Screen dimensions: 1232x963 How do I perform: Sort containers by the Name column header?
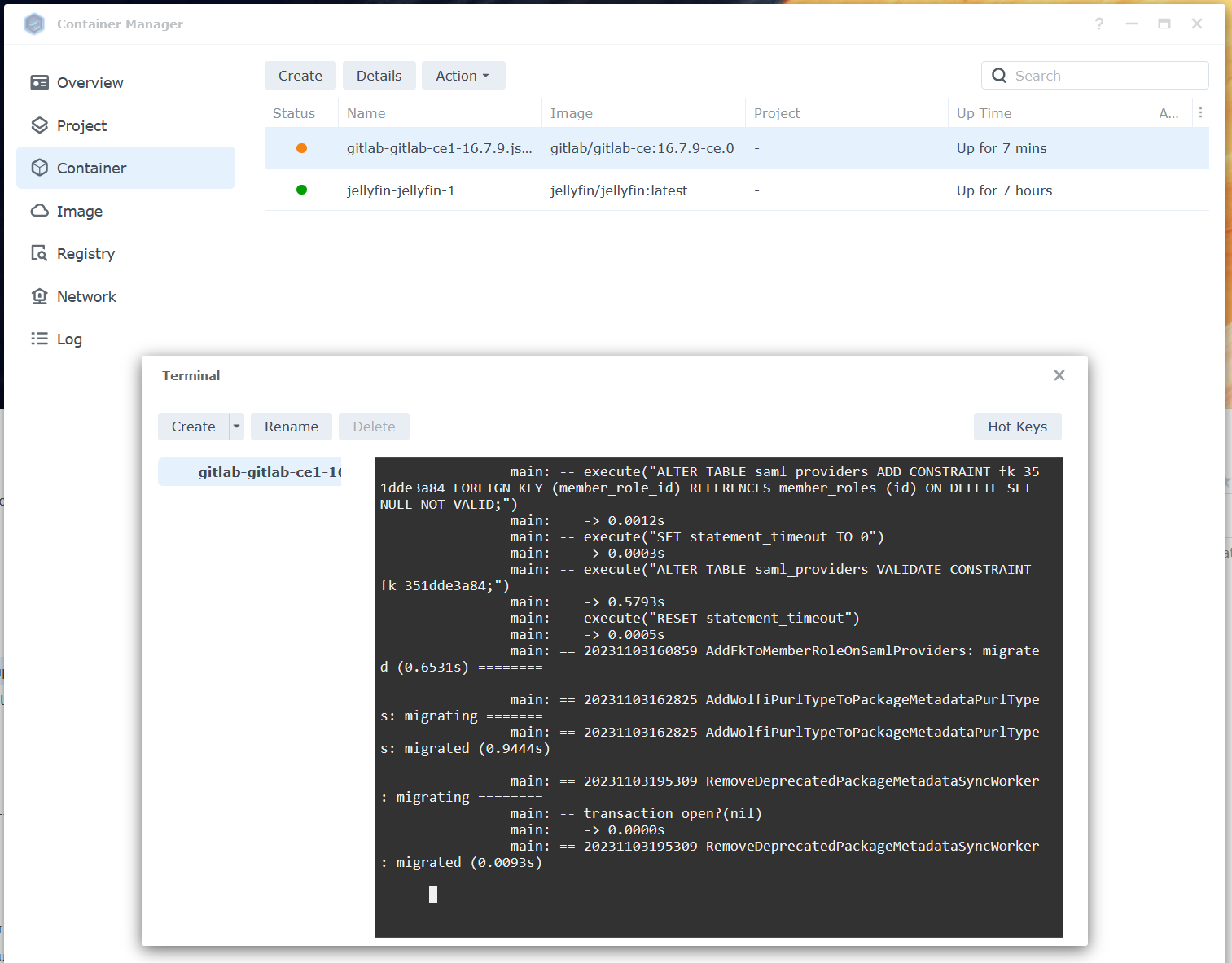pyautogui.click(x=366, y=112)
